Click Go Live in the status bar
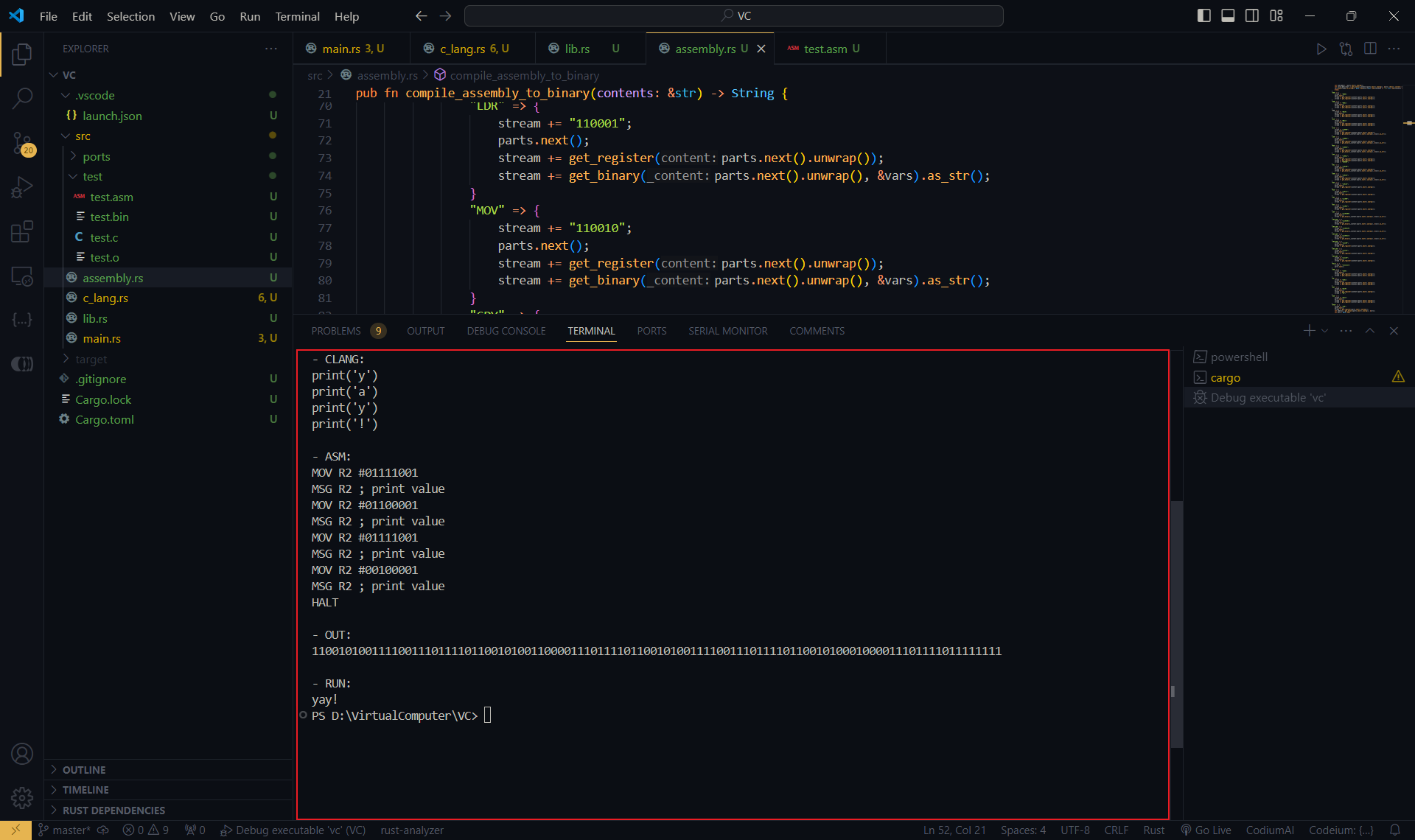This screenshot has height=840, width=1415. [1206, 830]
